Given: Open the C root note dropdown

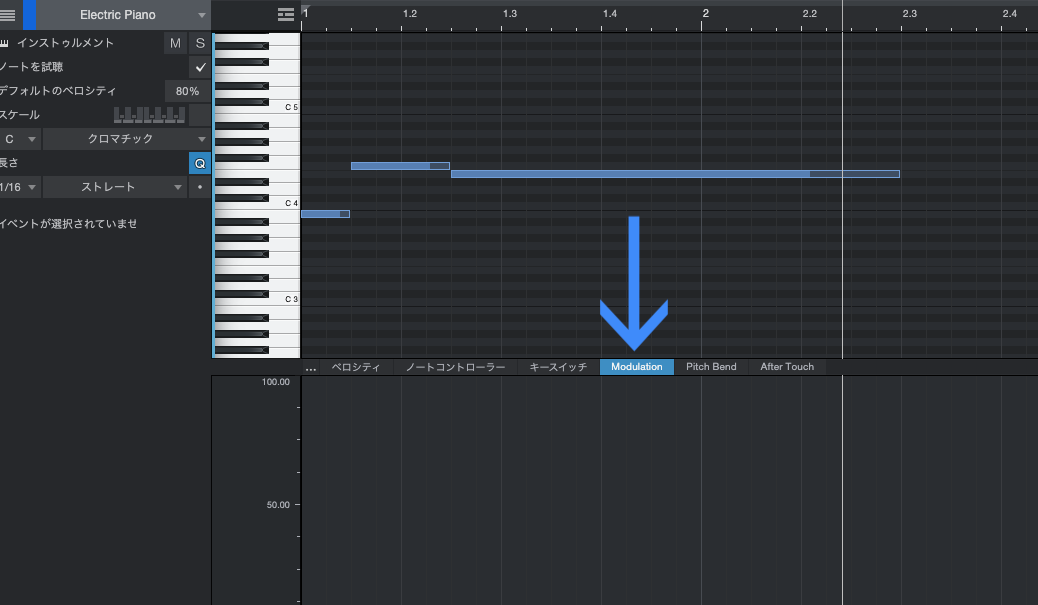Looking at the screenshot, I should (20, 139).
